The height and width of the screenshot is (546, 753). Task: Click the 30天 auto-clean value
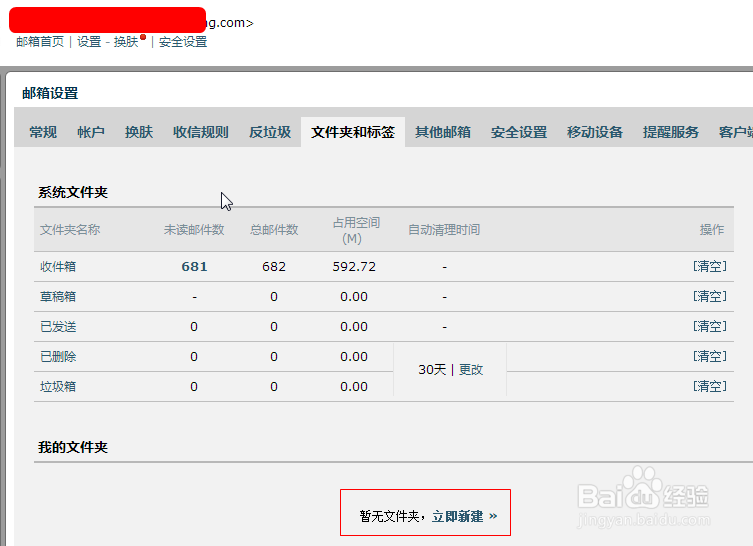(432, 369)
